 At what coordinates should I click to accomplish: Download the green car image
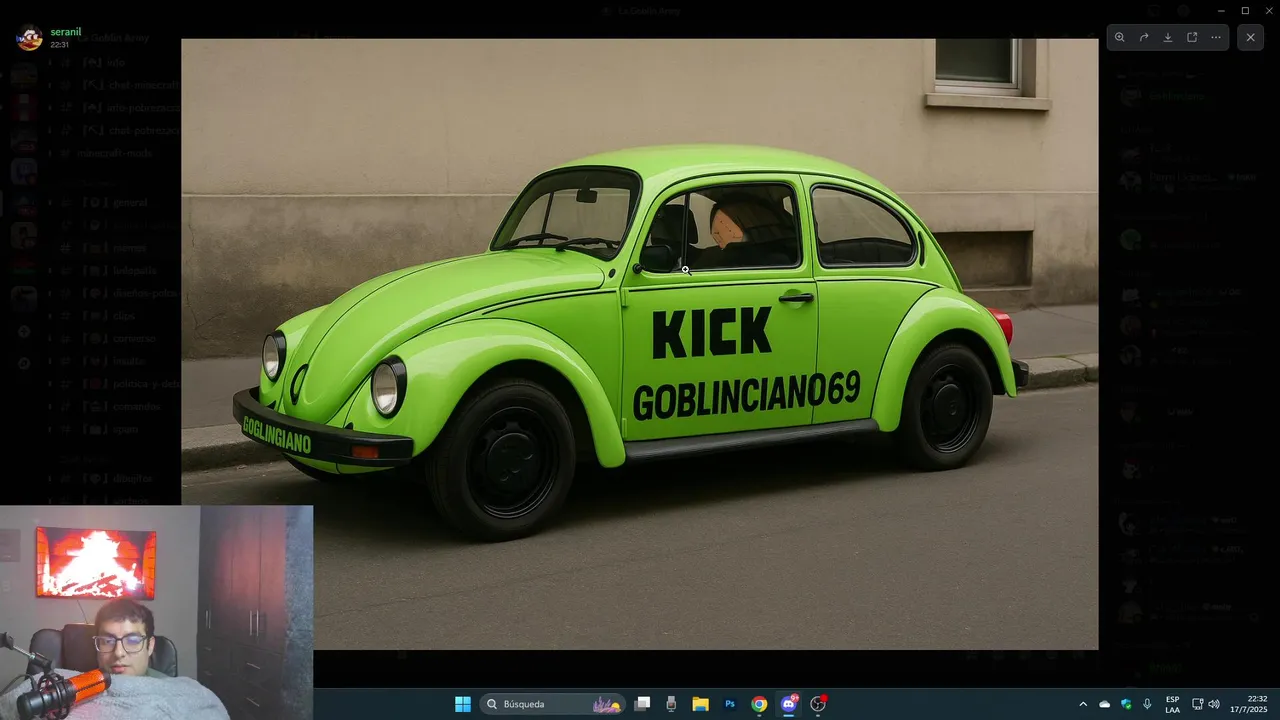pyautogui.click(x=1168, y=37)
